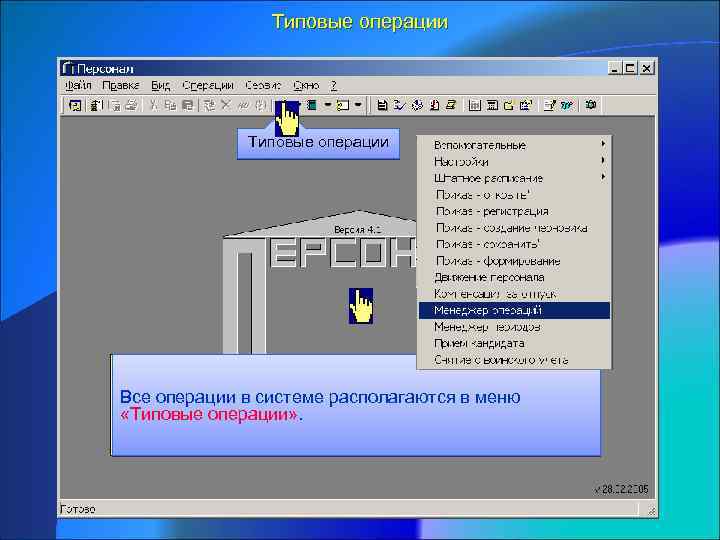Click the dark round globe-like toolbar icon
Screen dimensions: 720x540
pos(417,105)
